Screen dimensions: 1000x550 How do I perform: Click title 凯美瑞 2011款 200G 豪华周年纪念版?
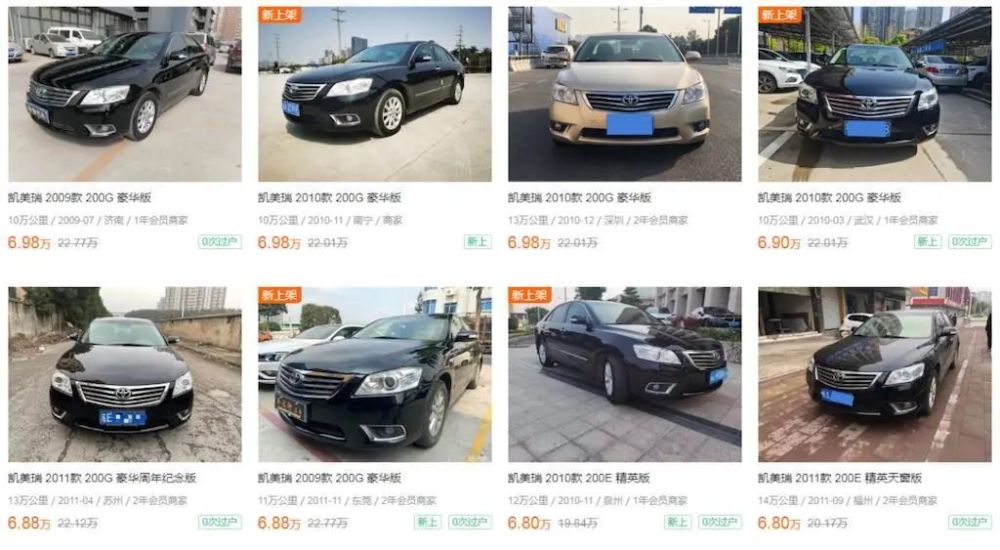pyautogui.click(x=102, y=478)
